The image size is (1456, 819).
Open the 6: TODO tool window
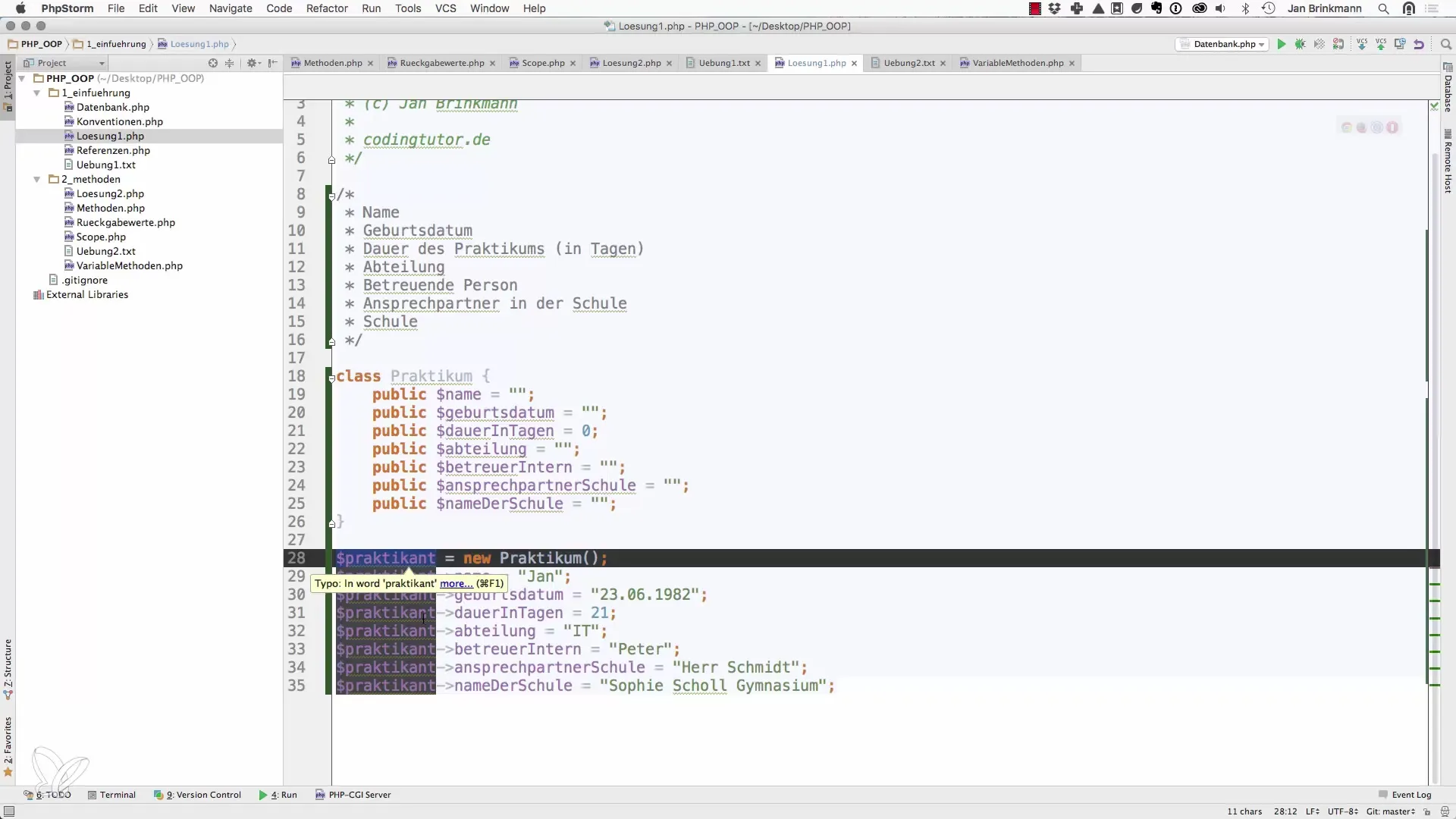[47, 795]
